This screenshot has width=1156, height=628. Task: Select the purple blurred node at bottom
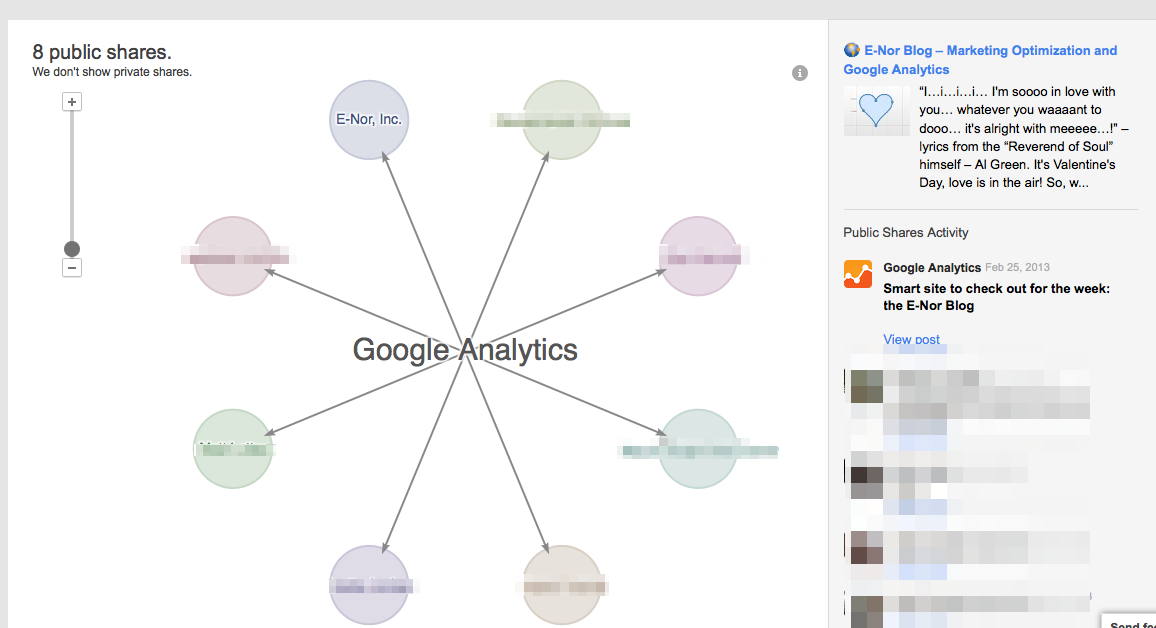point(369,585)
